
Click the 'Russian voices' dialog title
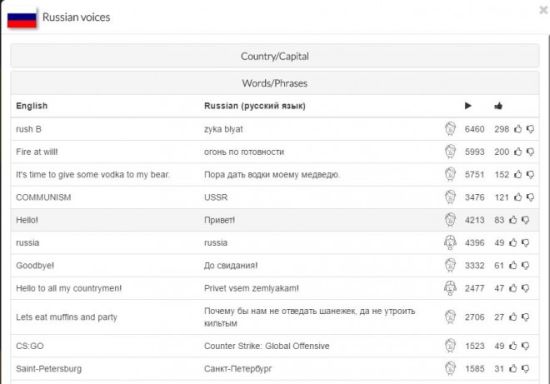(x=76, y=17)
